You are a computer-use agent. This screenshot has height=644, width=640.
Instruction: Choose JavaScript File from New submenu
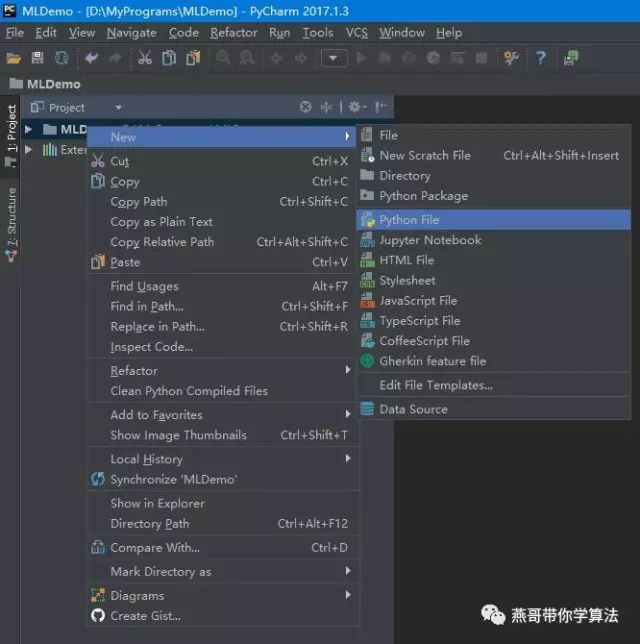pos(493,301)
